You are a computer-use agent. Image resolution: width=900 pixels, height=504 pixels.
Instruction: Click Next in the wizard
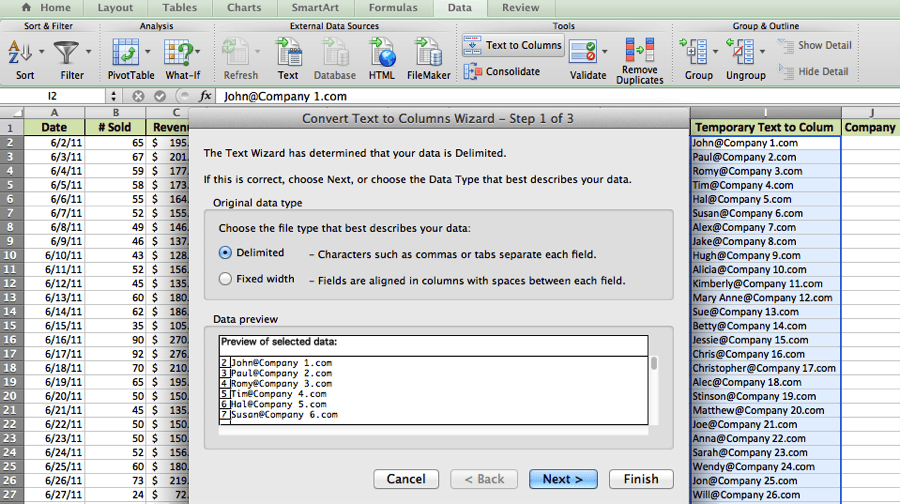563,479
